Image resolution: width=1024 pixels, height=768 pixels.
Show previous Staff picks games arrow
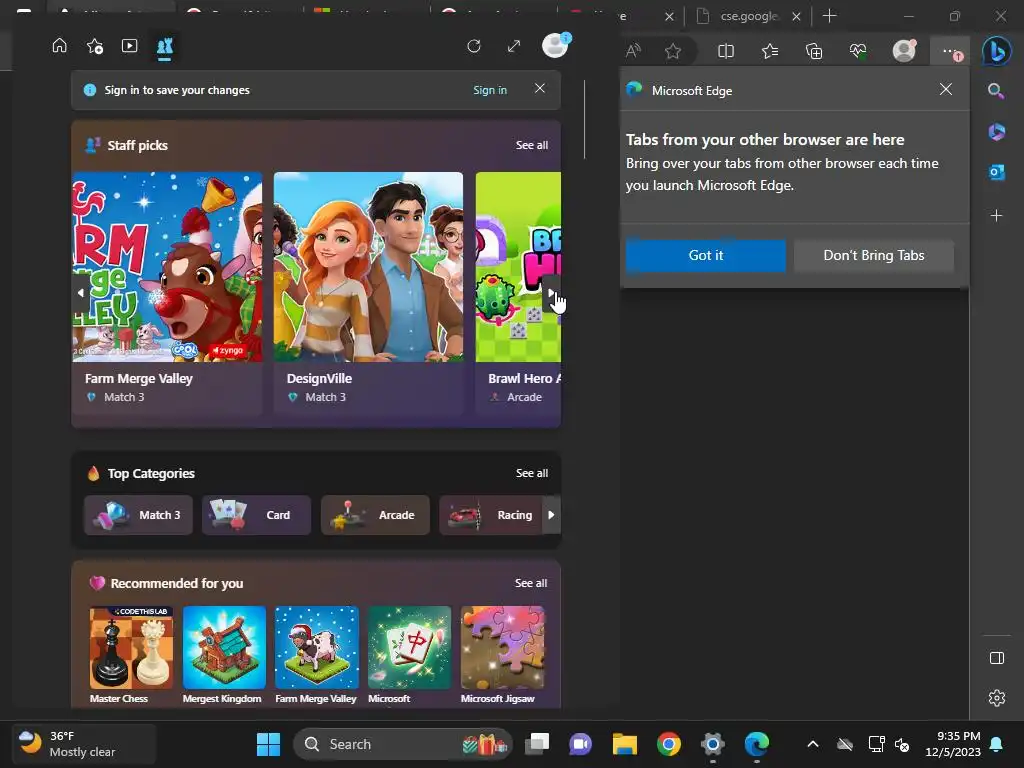tap(81, 293)
